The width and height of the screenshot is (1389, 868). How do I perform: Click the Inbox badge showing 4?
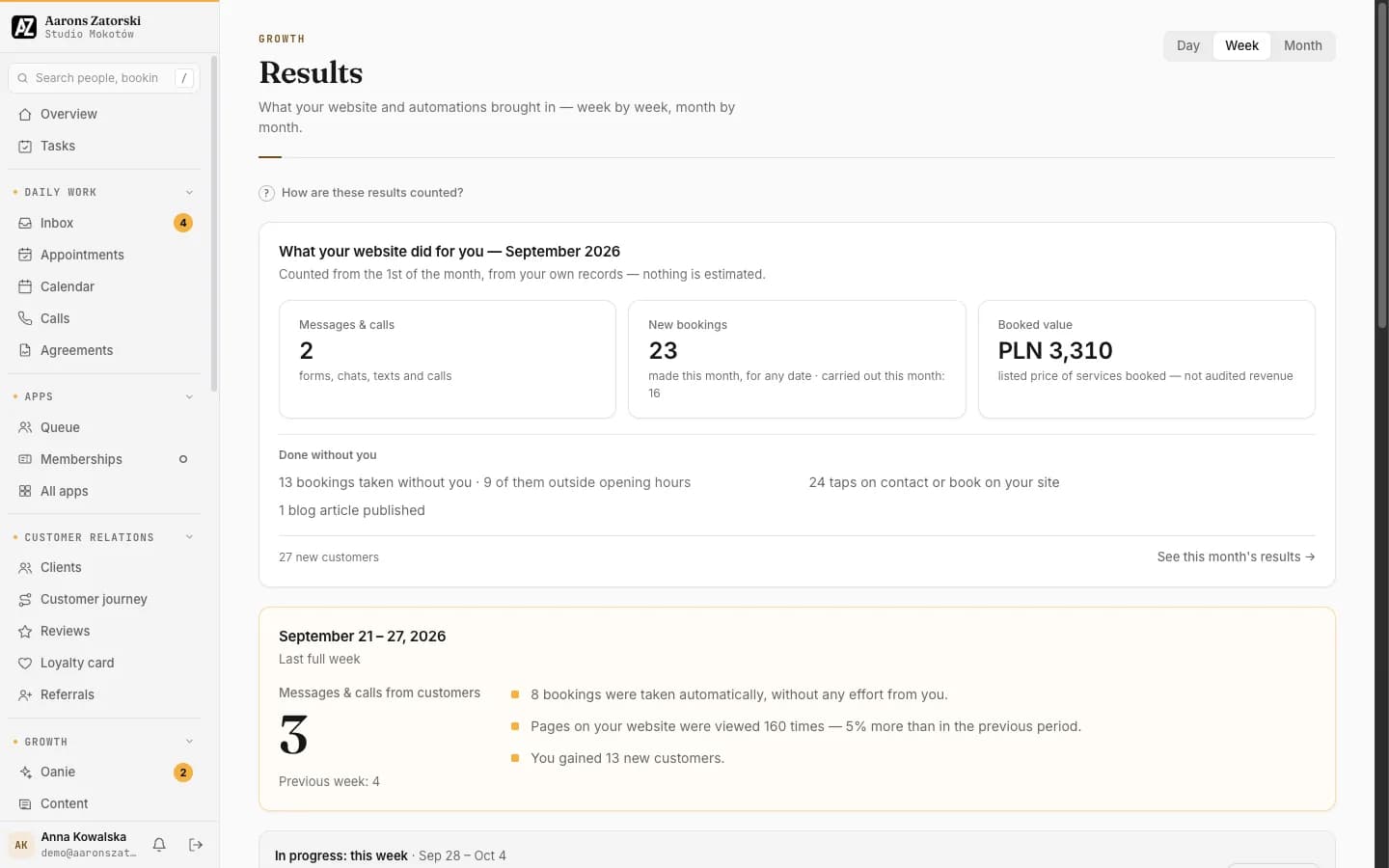183,223
